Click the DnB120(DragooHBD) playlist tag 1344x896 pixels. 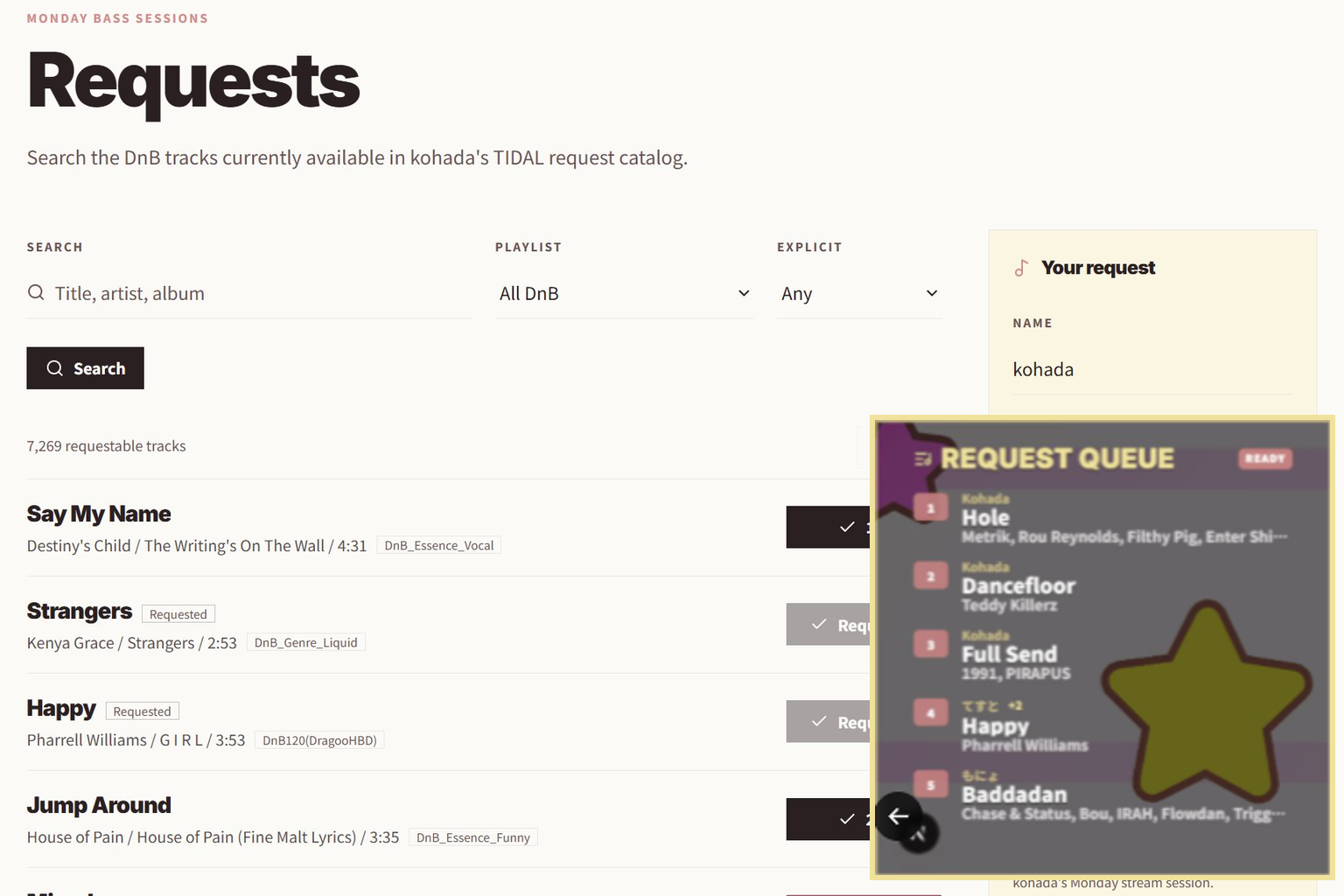[319, 740]
